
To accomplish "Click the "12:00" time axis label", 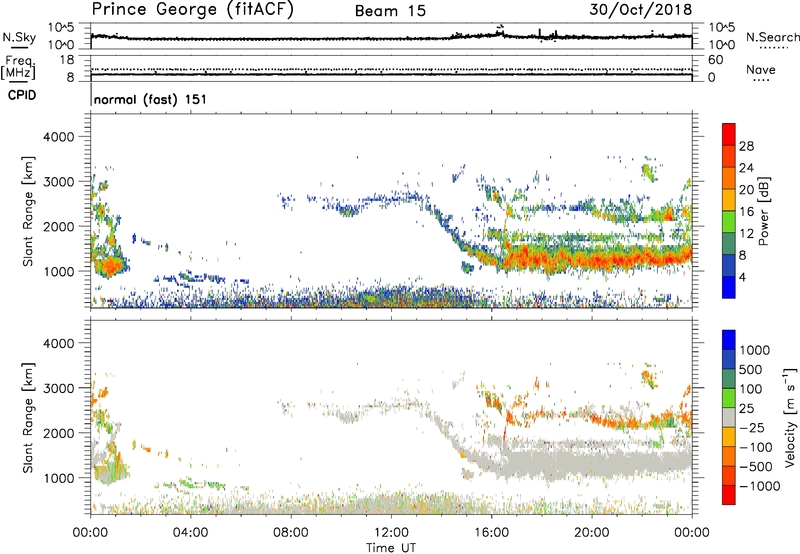I will click(x=391, y=533).
